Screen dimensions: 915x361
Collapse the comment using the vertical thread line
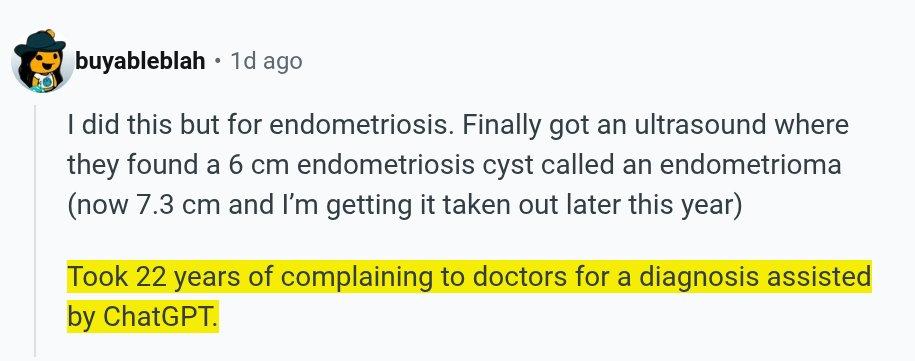35,230
